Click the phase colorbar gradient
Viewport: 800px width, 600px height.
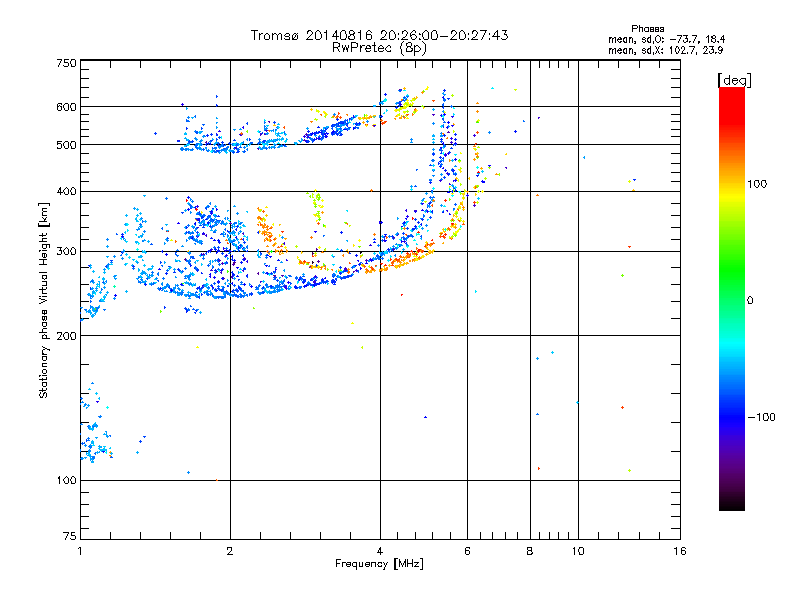[732, 298]
